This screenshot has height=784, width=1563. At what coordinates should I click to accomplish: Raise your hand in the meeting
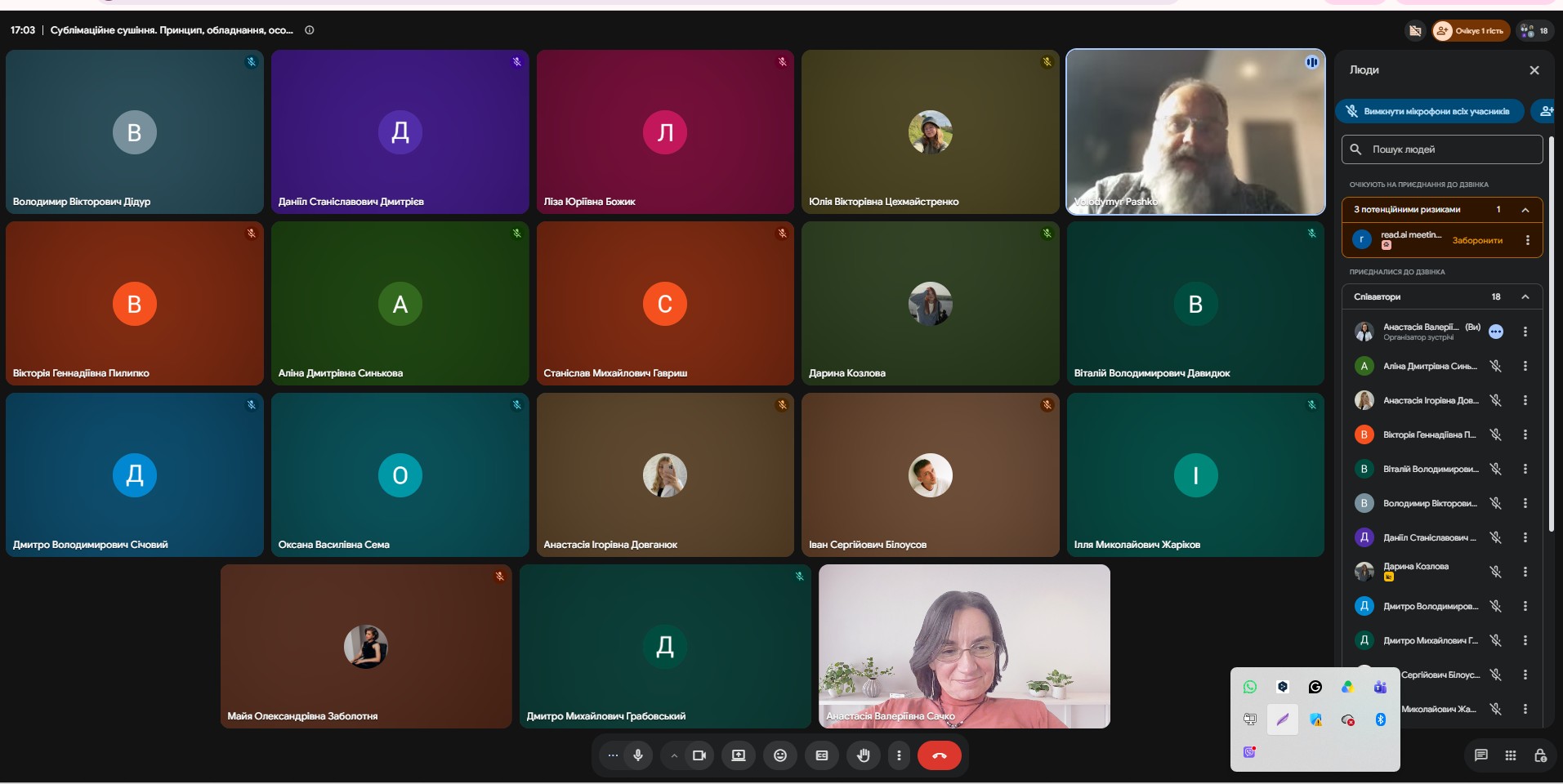[x=864, y=755]
